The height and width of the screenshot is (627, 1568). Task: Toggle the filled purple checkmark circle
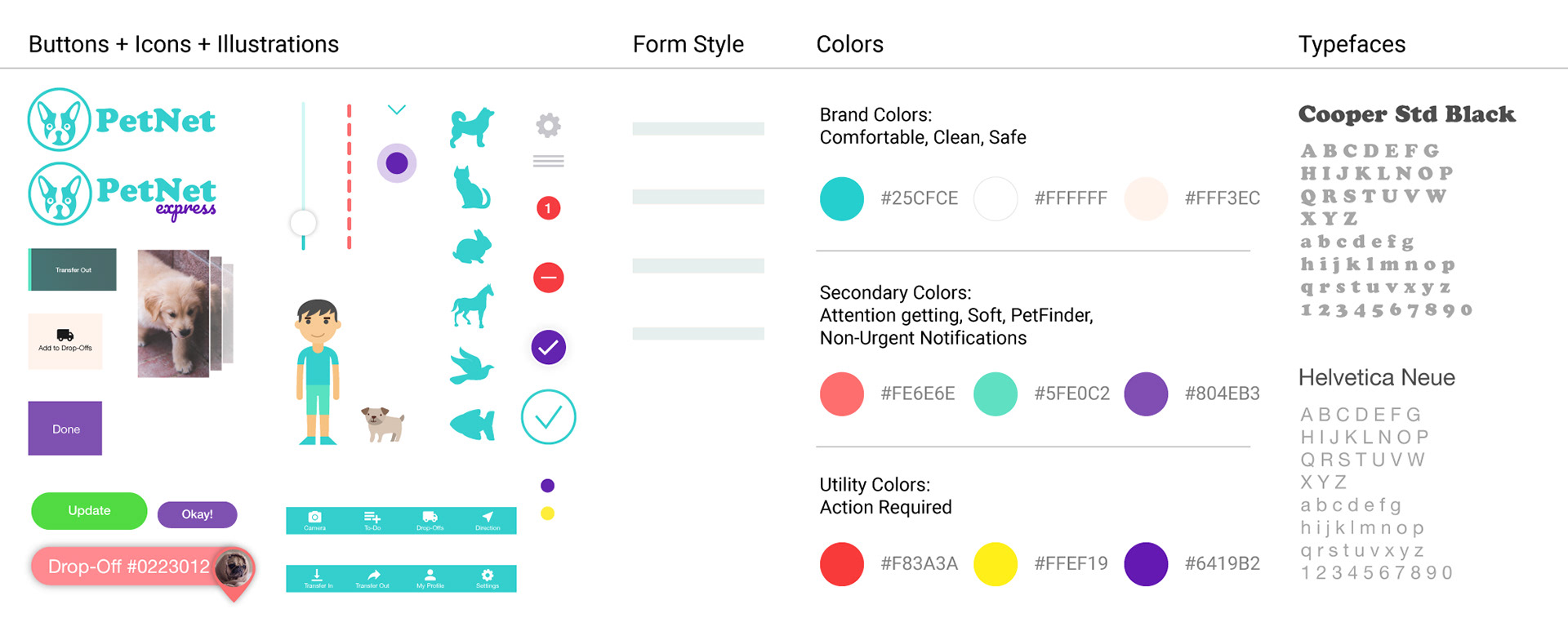pos(549,348)
